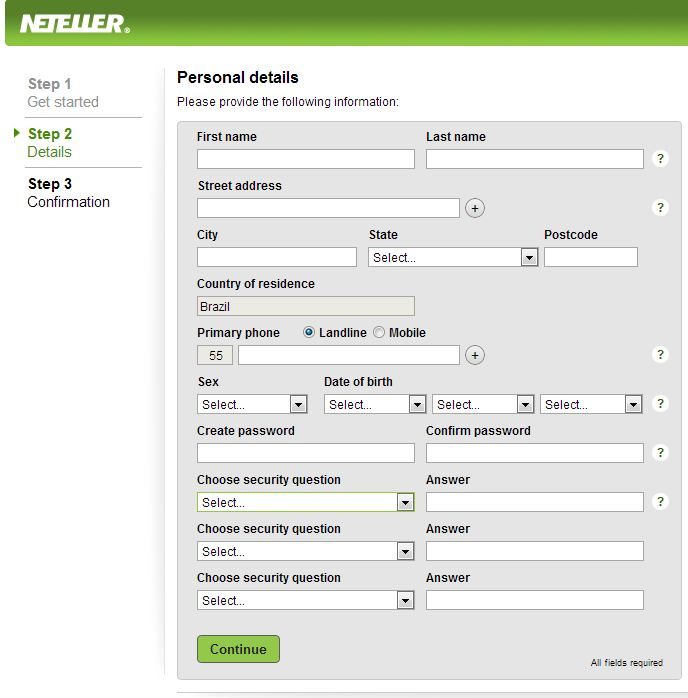This screenshot has height=698, width=688.
Task: Focus the Street address field
Action: pyautogui.click(x=328, y=208)
